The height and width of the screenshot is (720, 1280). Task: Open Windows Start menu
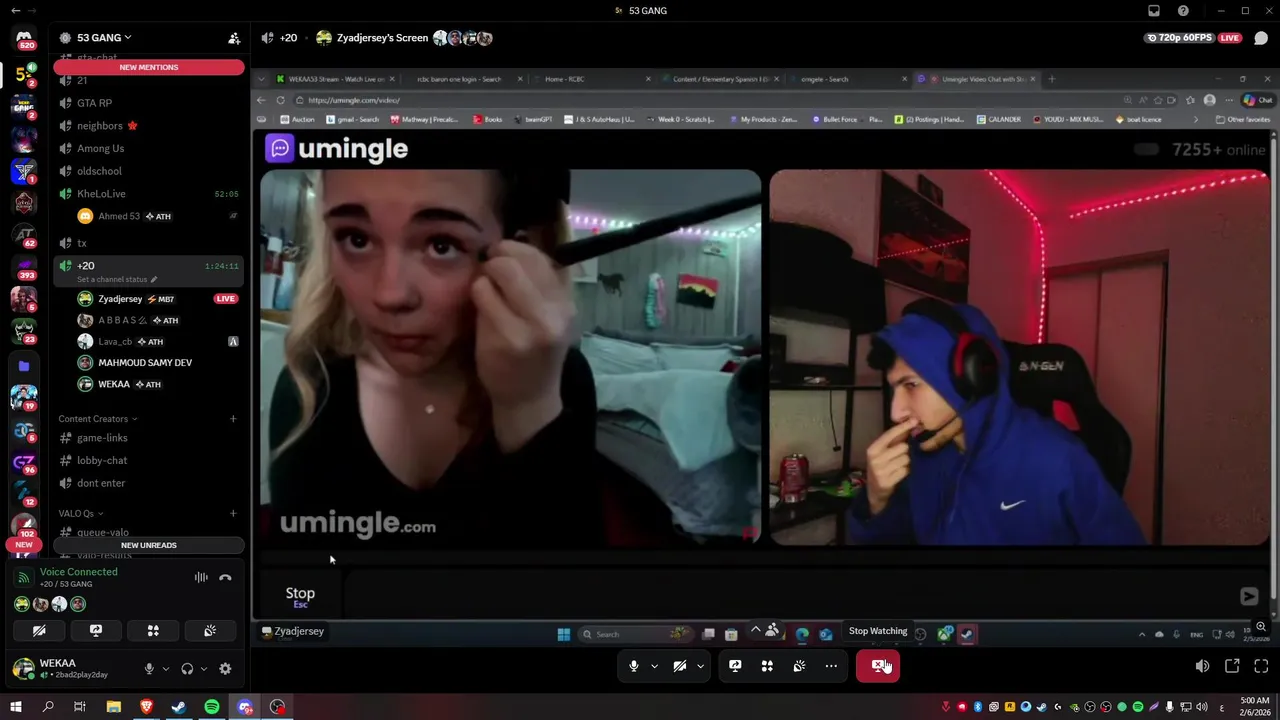[16, 707]
